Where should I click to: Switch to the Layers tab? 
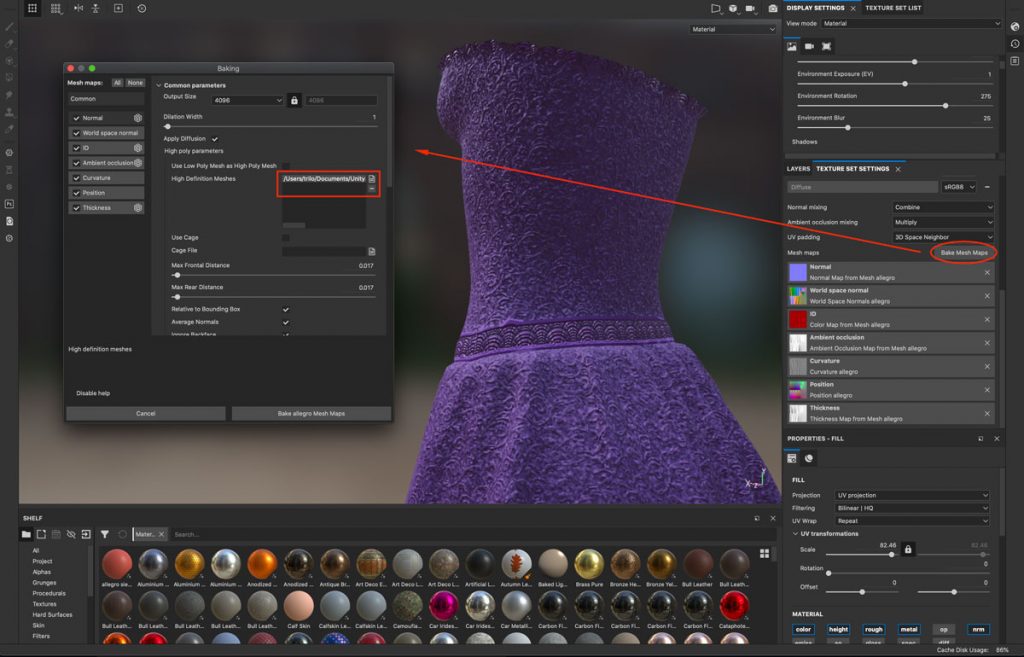(798, 168)
